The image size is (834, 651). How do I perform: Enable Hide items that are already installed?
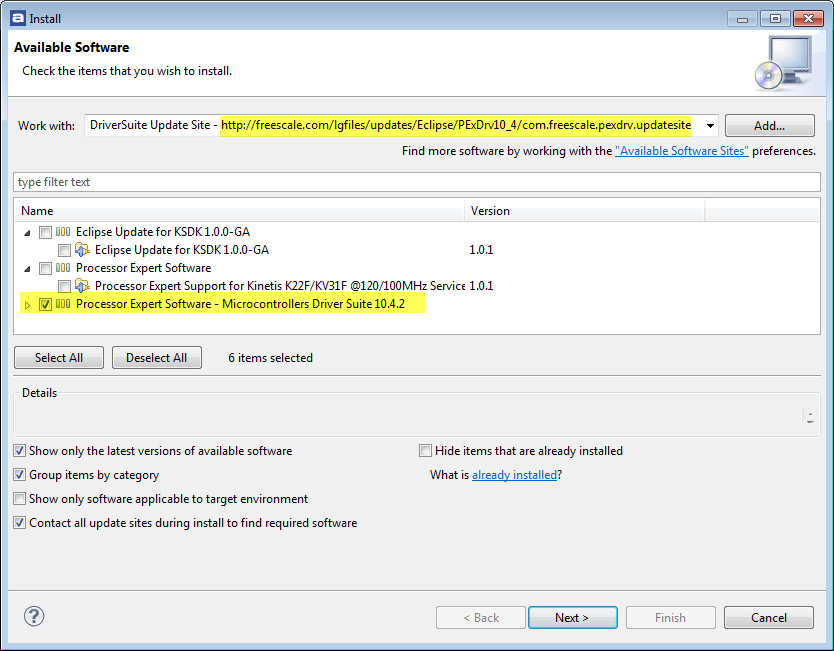[x=426, y=451]
